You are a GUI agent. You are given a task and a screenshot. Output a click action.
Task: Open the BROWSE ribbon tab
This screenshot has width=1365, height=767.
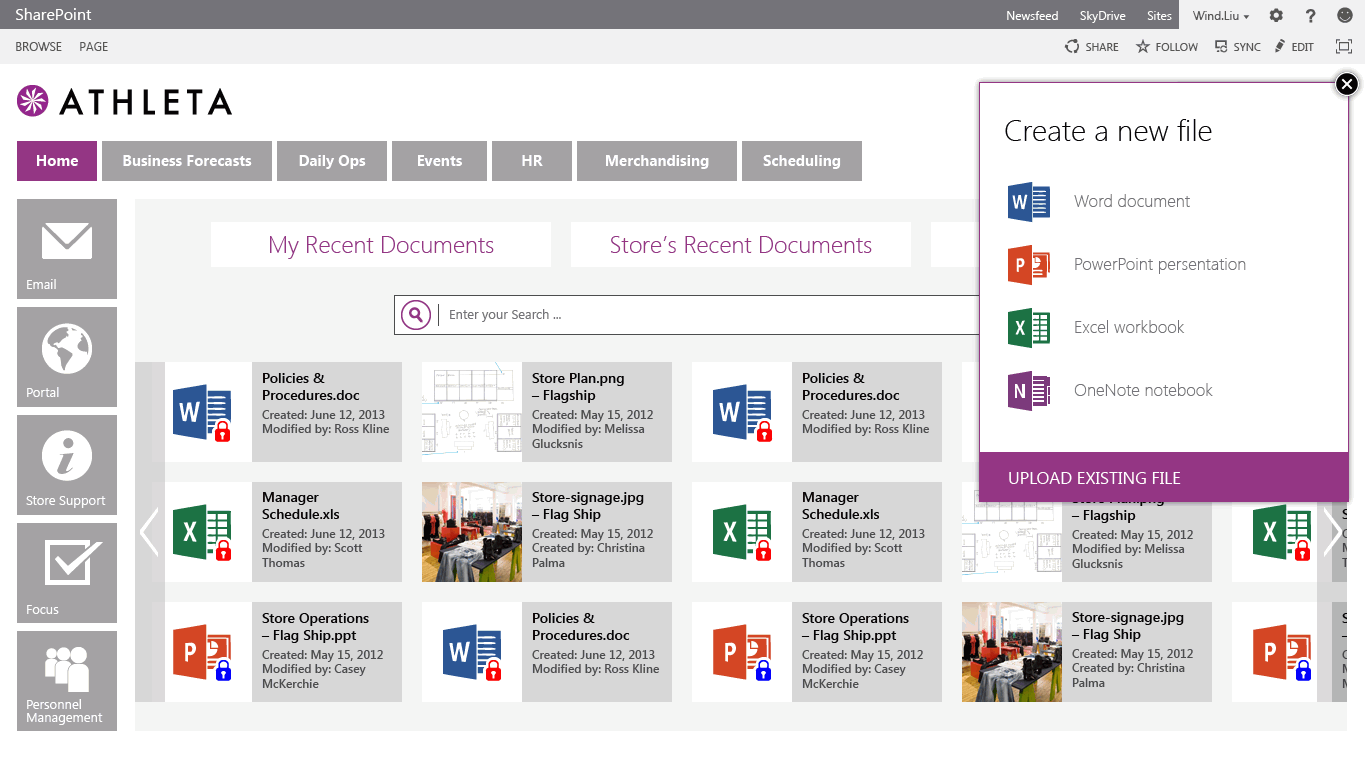click(x=38, y=47)
